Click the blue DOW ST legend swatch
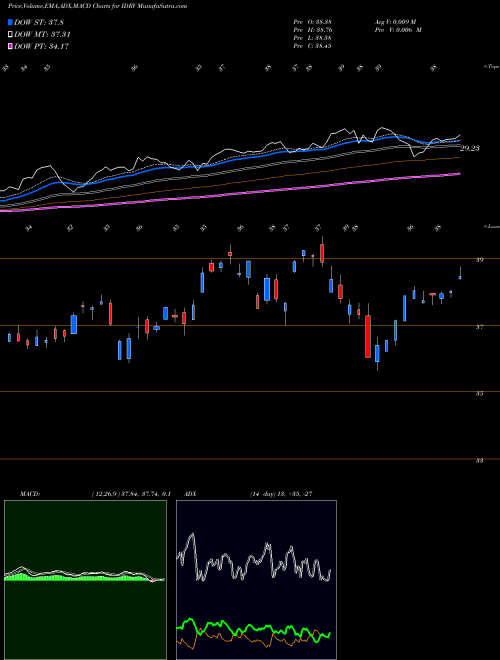Image resolution: width=500 pixels, height=660 pixels. [x=10, y=22]
